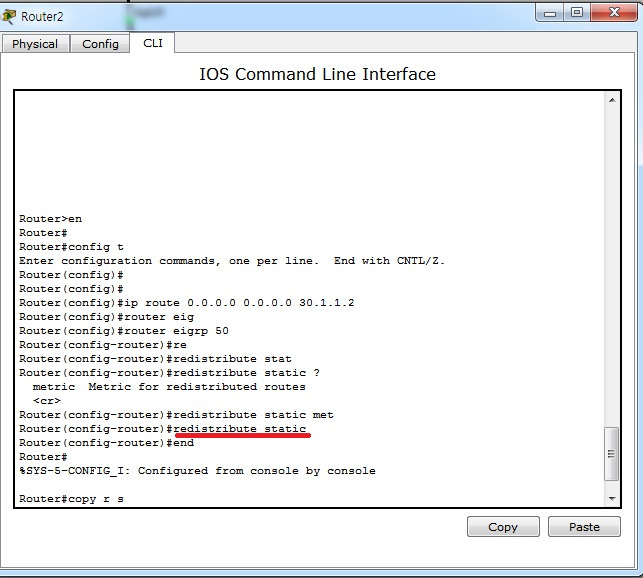Maximize the Router2 window
Viewport: 643px width, 578px height.
[x=577, y=13]
